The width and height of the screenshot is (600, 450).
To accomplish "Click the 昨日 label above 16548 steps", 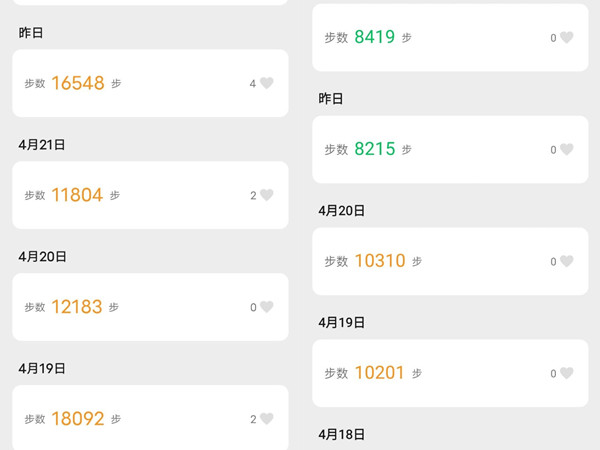I will coord(31,33).
